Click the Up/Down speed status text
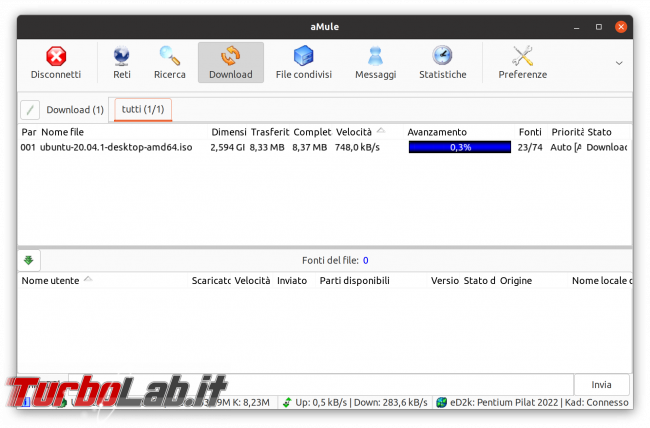This screenshot has height=428, width=650. click(361, 402)
